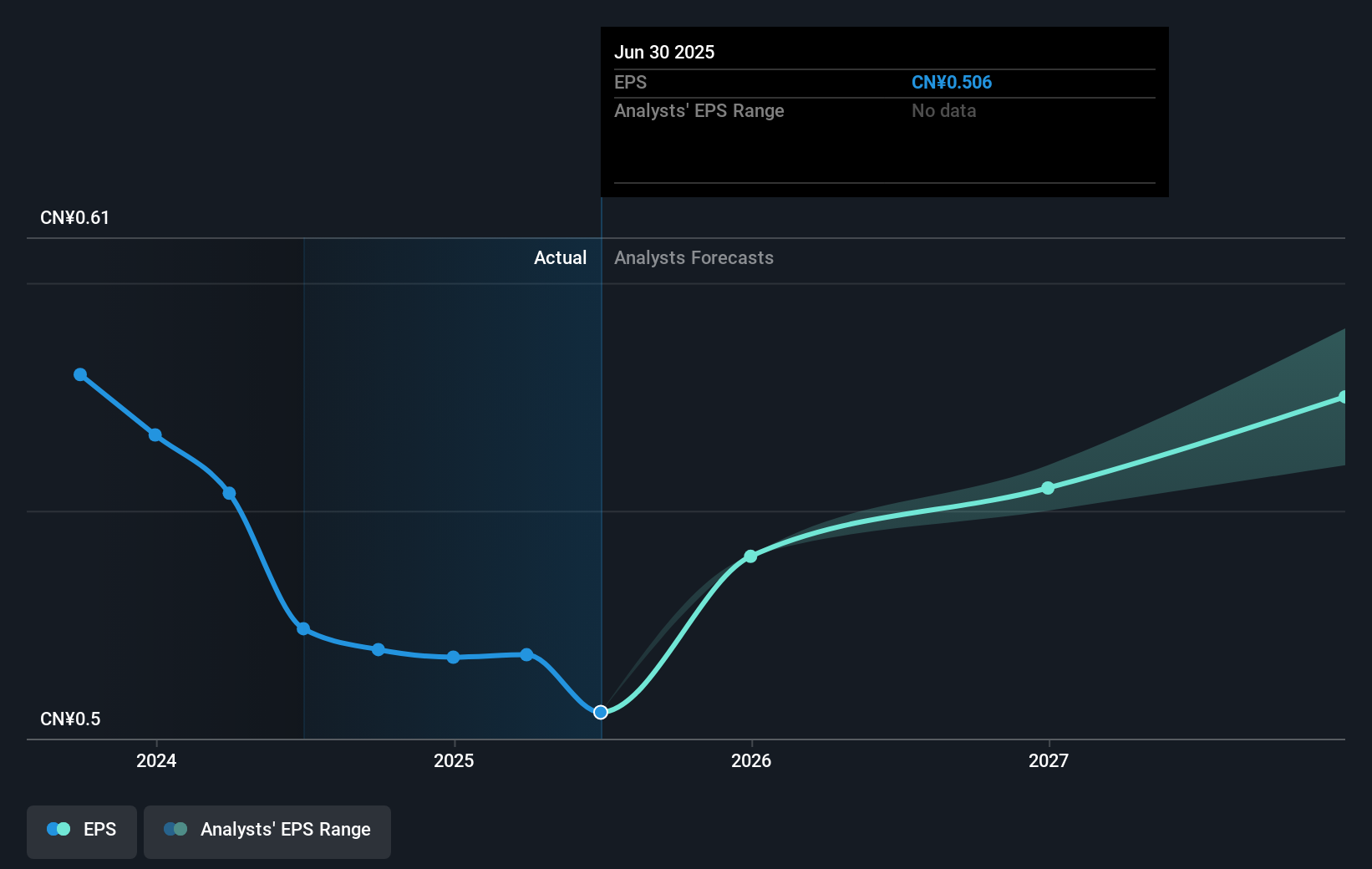The image size is (1372, 869).
Task: Click the No data label in the tooltip
Action: pyautogui.click(x=943, y=110)
